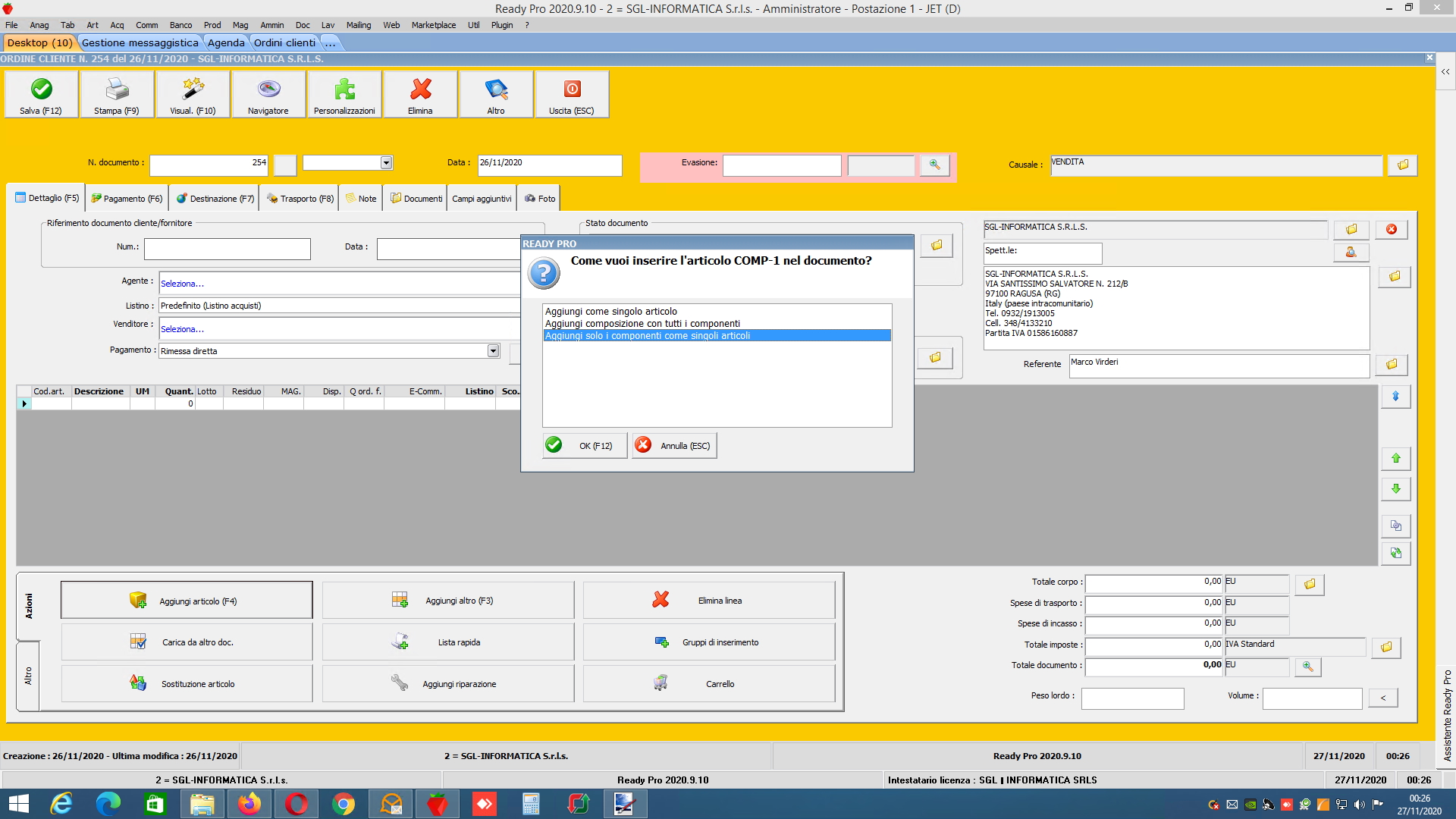This screenshot has width=1456, height=819.
Task: Open Visual. (F10) preview wand button
Action: click(193, 94)
